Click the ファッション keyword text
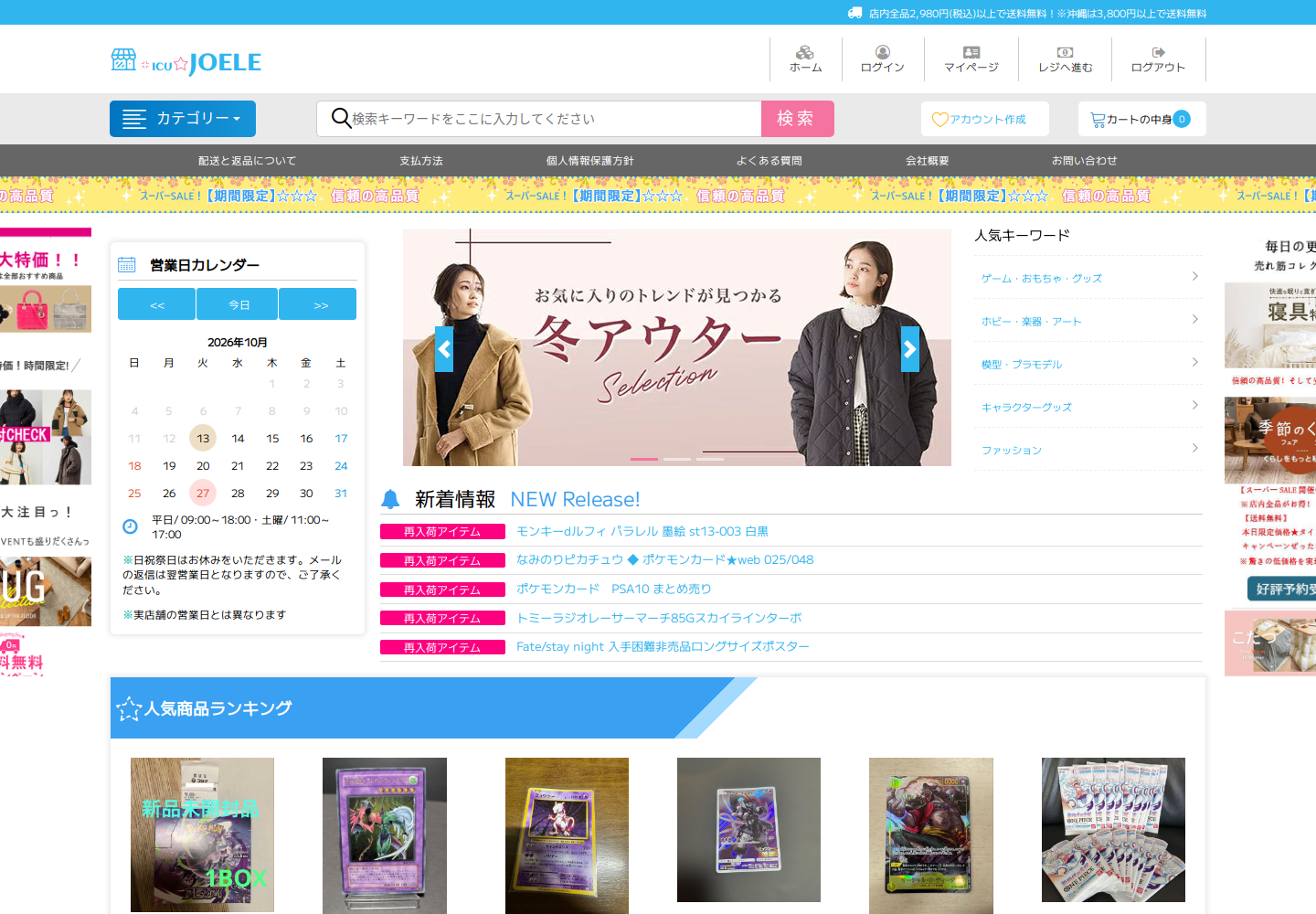This screenshot has width=1316, height=914. [x=1012, y=450]
